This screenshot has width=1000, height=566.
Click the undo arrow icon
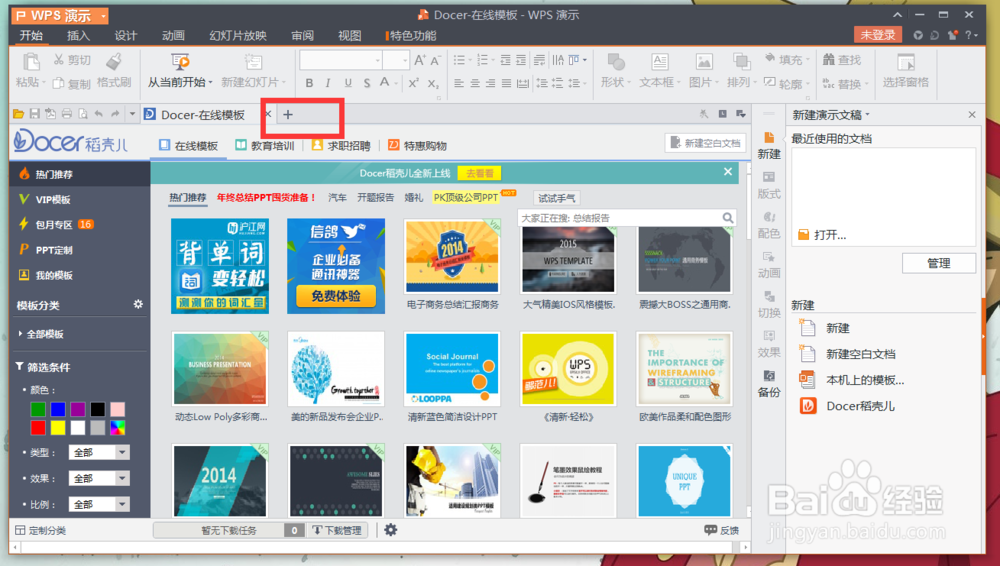pos(99,114)
